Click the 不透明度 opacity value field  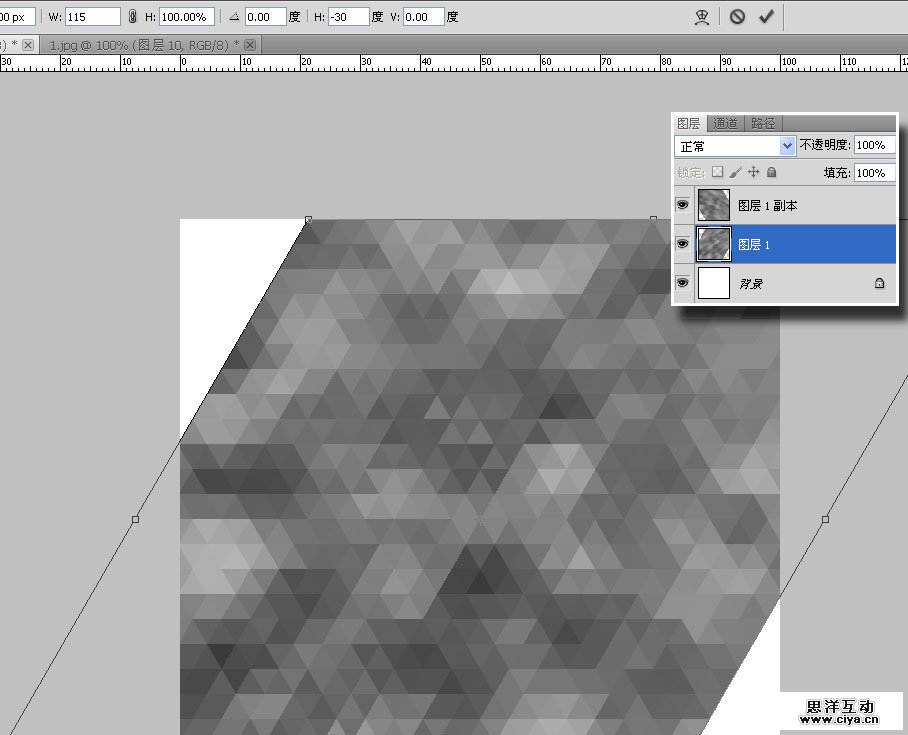pyautogui.click(x=874, y=146)
